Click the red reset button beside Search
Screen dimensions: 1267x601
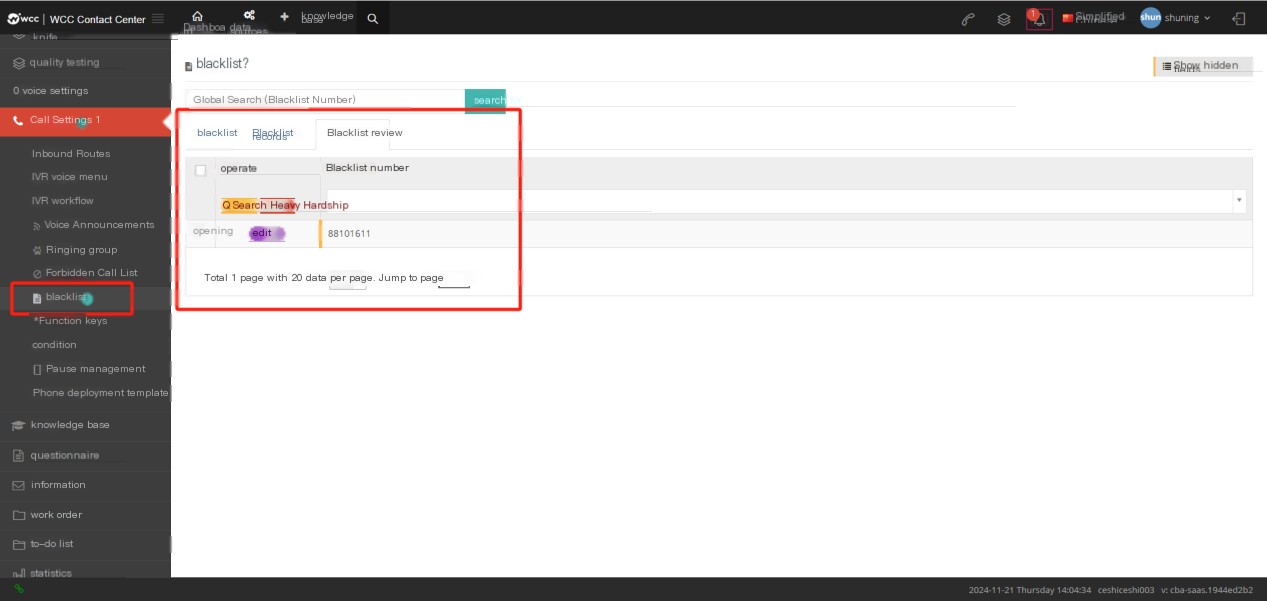coord(277,205)
